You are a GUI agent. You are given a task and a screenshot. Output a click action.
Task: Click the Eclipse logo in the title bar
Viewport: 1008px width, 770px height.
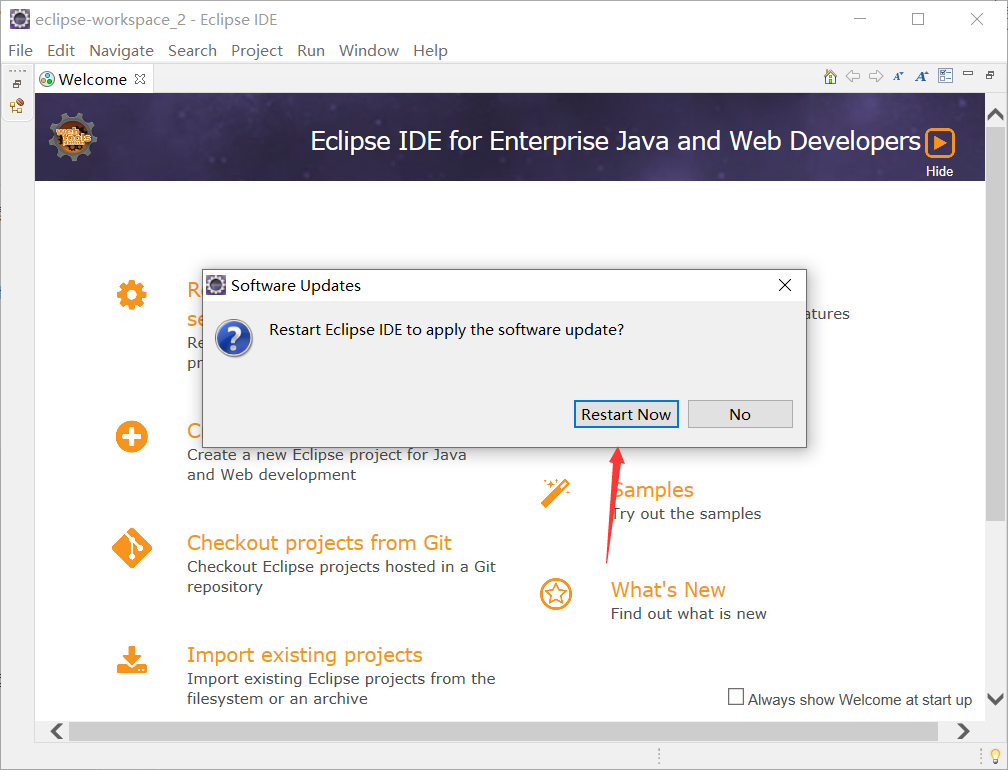pyautogui.click(x=19, y=19)
